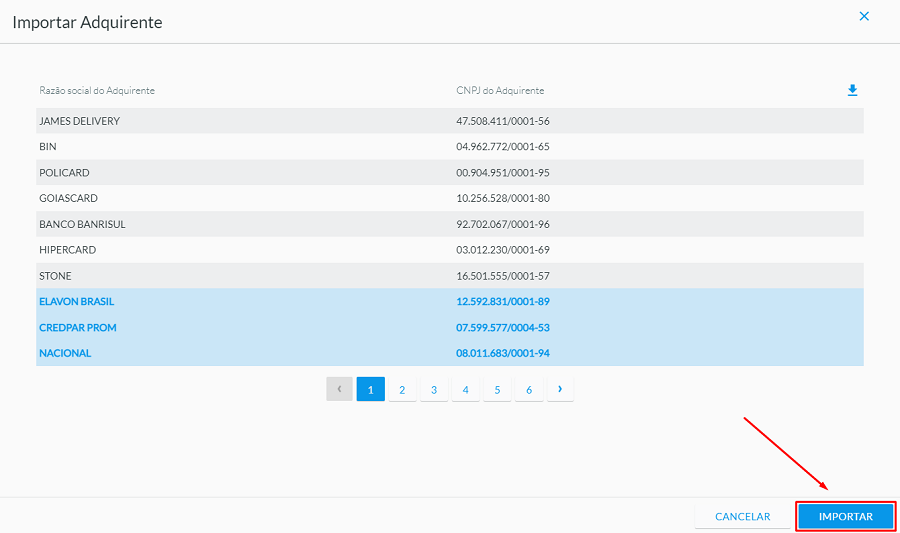Click the IMPORTAR button

click(x=845, y=516)
